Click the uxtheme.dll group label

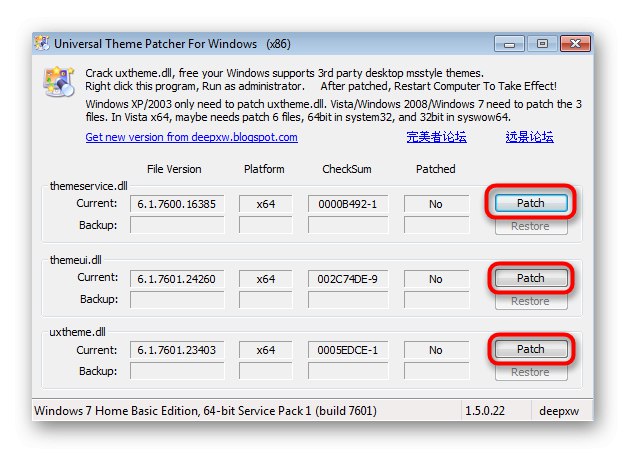77,332
